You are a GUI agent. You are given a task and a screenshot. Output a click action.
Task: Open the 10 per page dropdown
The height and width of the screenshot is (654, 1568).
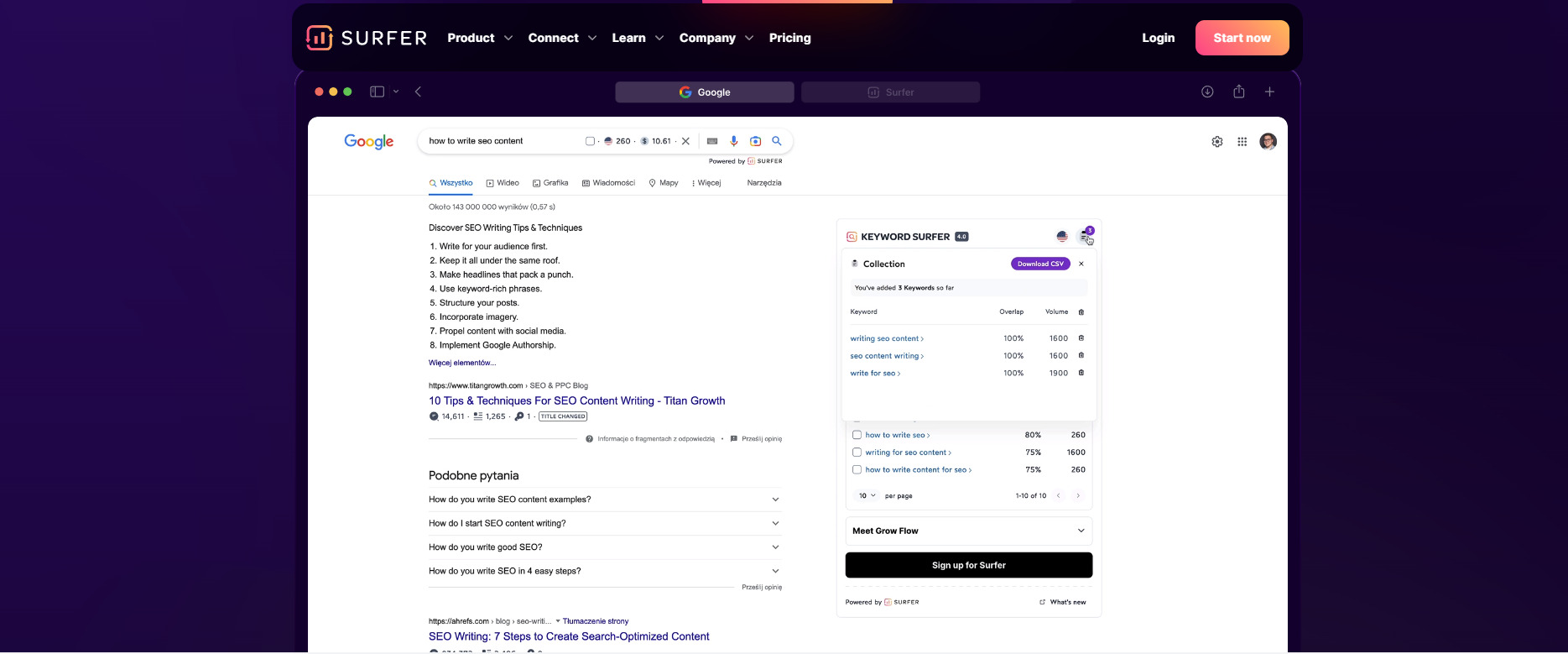click(867, 496)
